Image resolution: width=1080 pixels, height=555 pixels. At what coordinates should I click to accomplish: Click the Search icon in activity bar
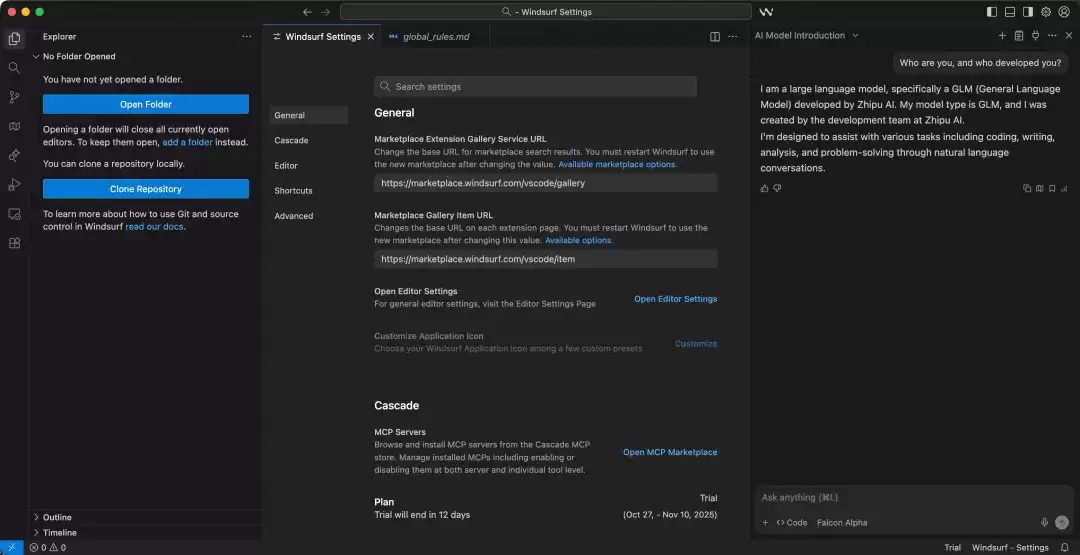14,68
